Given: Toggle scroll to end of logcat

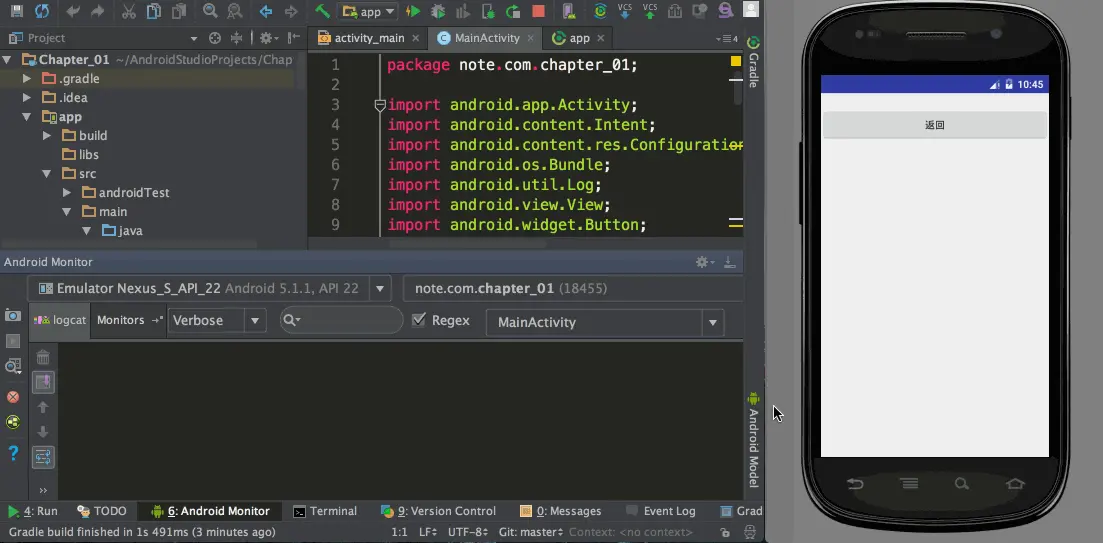Looking at the screenshot, I should [x=43, y=382].
